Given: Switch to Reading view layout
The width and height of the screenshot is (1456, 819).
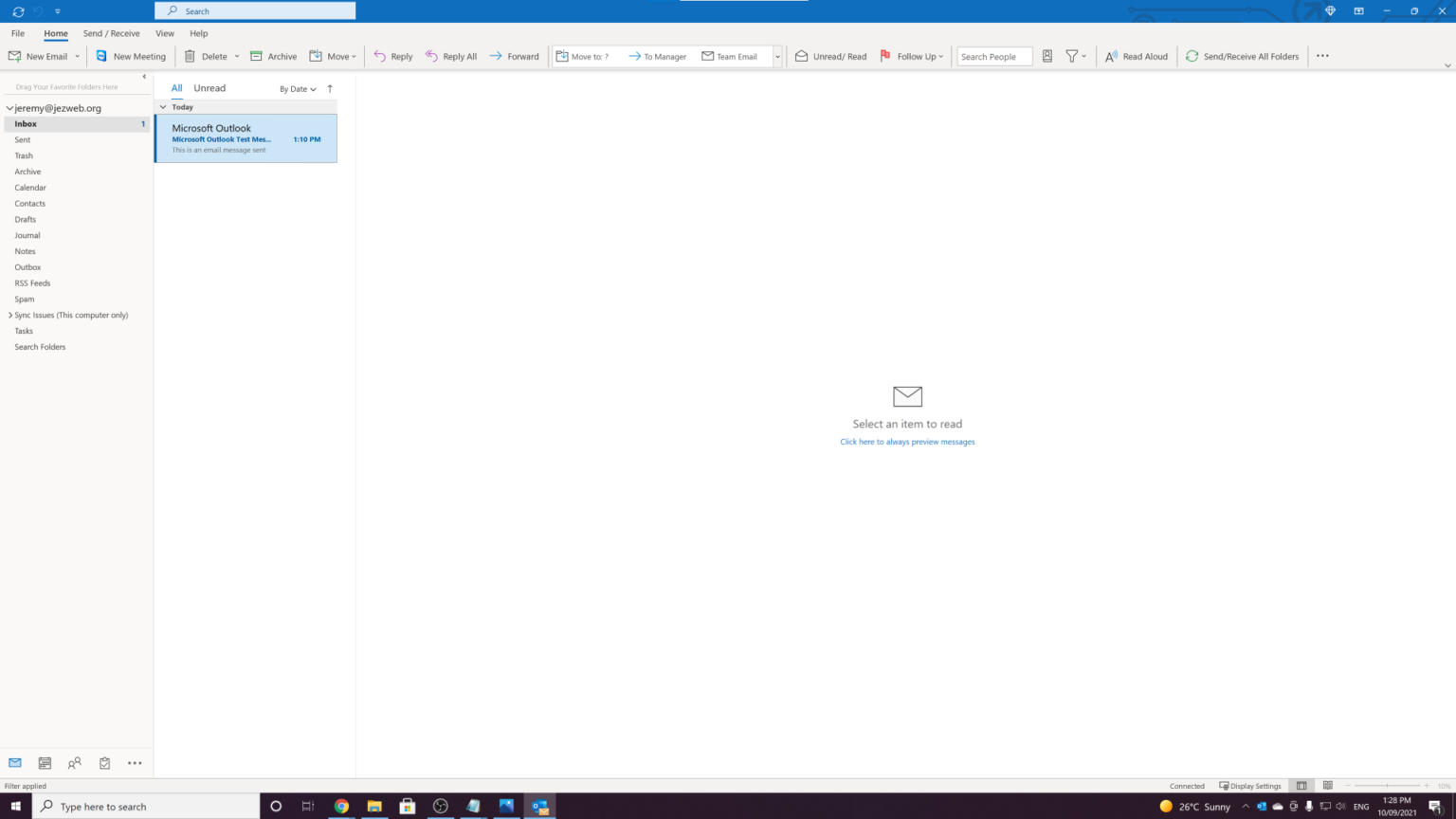Looking at the screenshot, I should coord(1328,786).
